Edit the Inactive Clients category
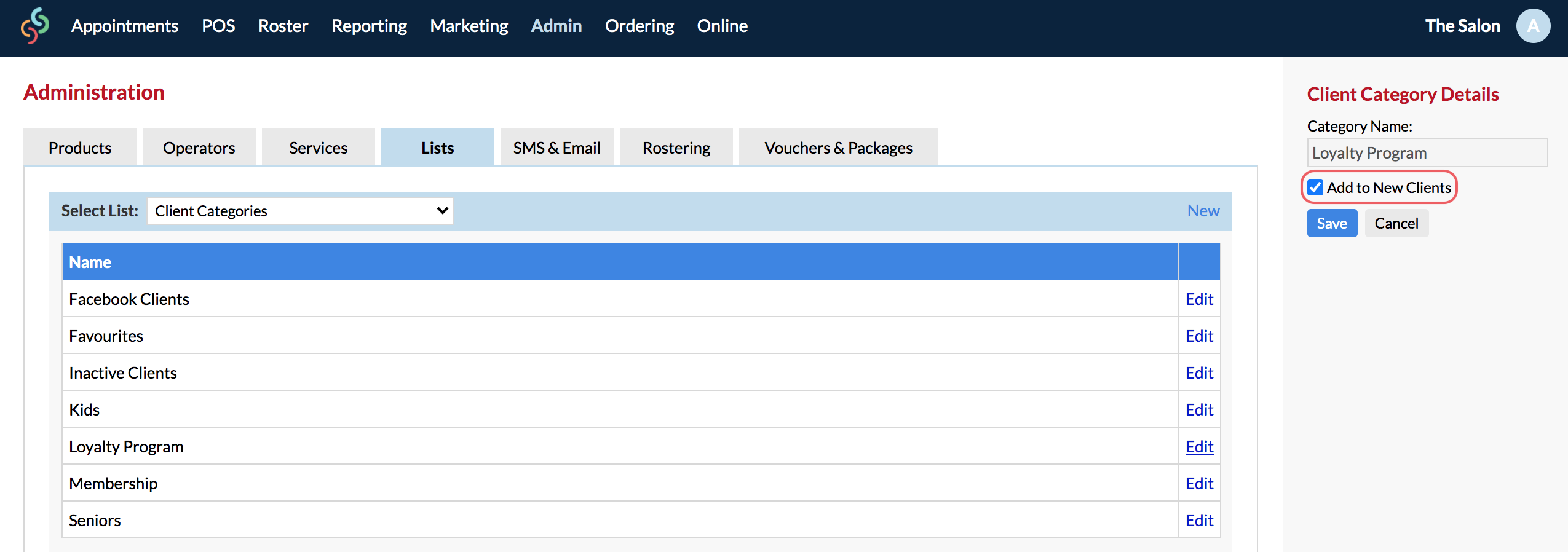The width and height of the screenshot is (1568, 552). (x=1199, y=373)
